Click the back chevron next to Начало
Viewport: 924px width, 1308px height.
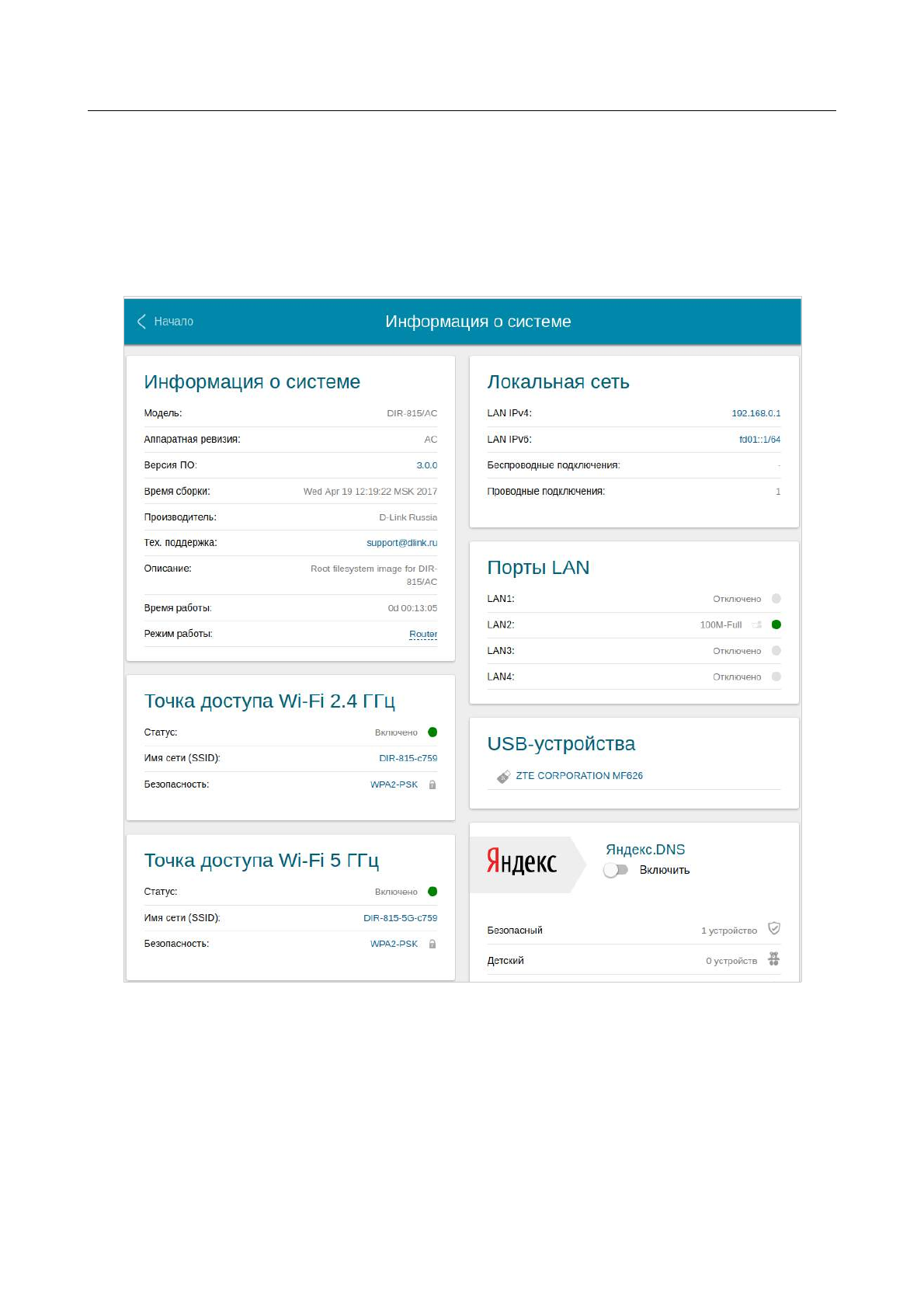pyautogui.click(x=141, y=322)
